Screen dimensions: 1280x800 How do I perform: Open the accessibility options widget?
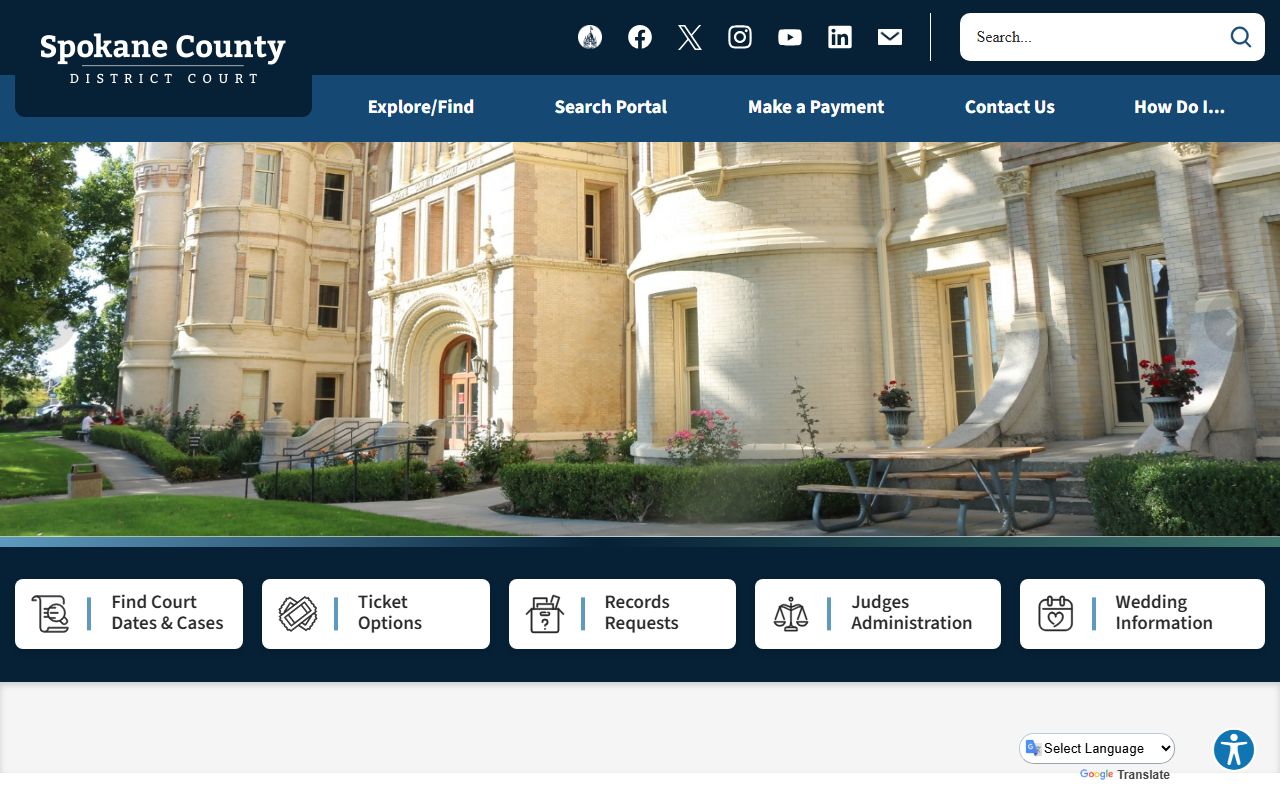1233,750
